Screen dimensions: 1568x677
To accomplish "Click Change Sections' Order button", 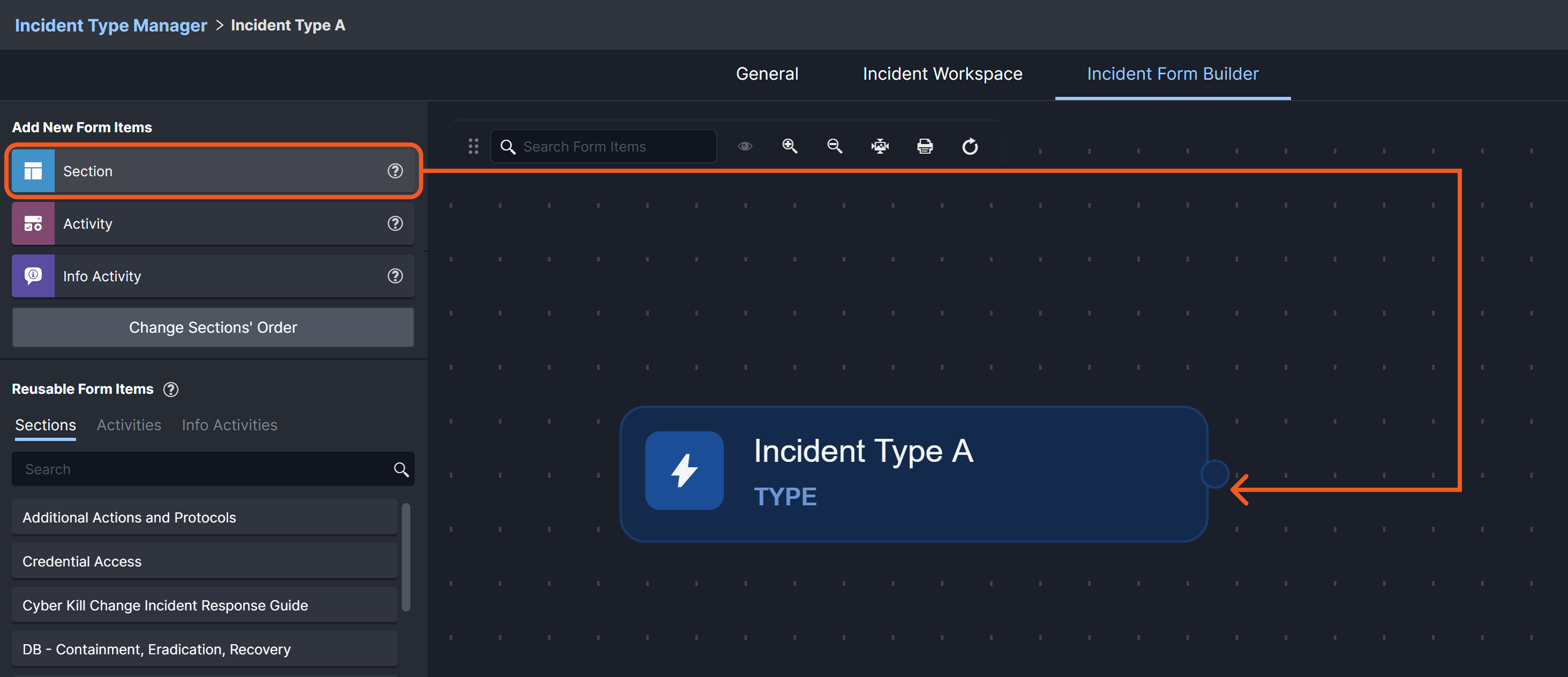I will coord(213,328).
